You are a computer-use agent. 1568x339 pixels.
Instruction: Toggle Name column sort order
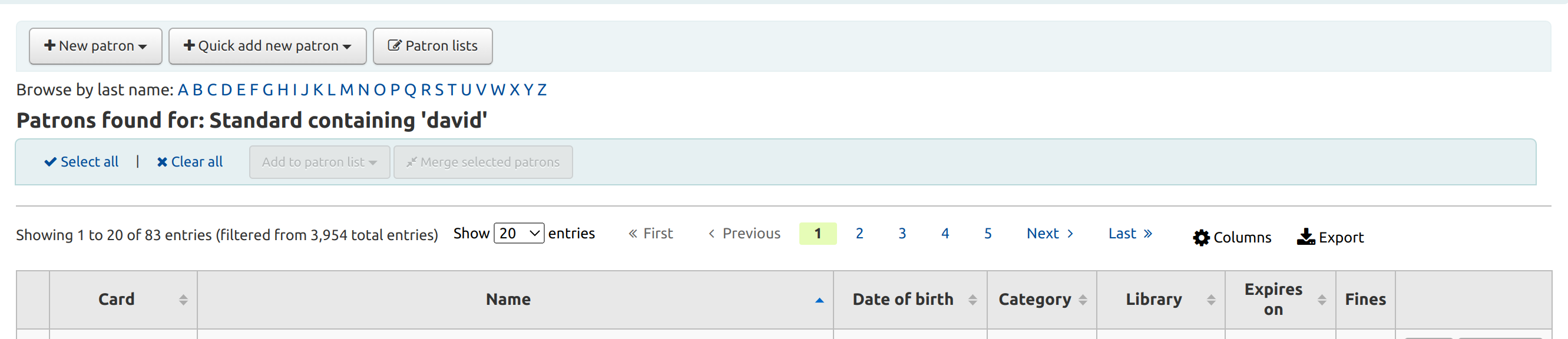[819, 300]
